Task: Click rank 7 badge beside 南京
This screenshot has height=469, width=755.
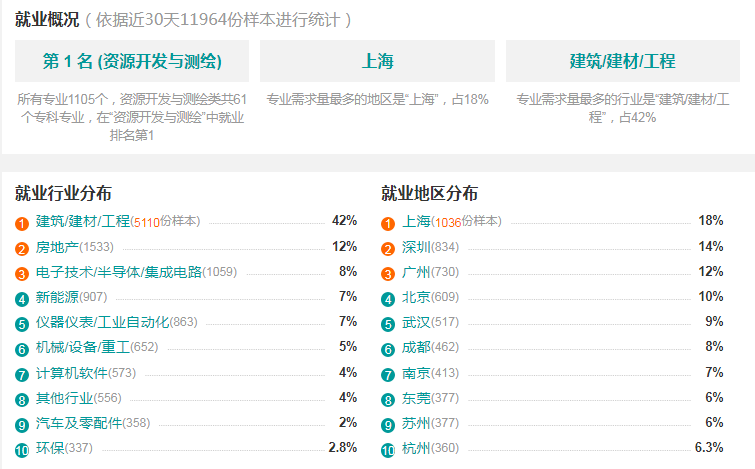Action: pyautogui.click(x=388, y=375)
